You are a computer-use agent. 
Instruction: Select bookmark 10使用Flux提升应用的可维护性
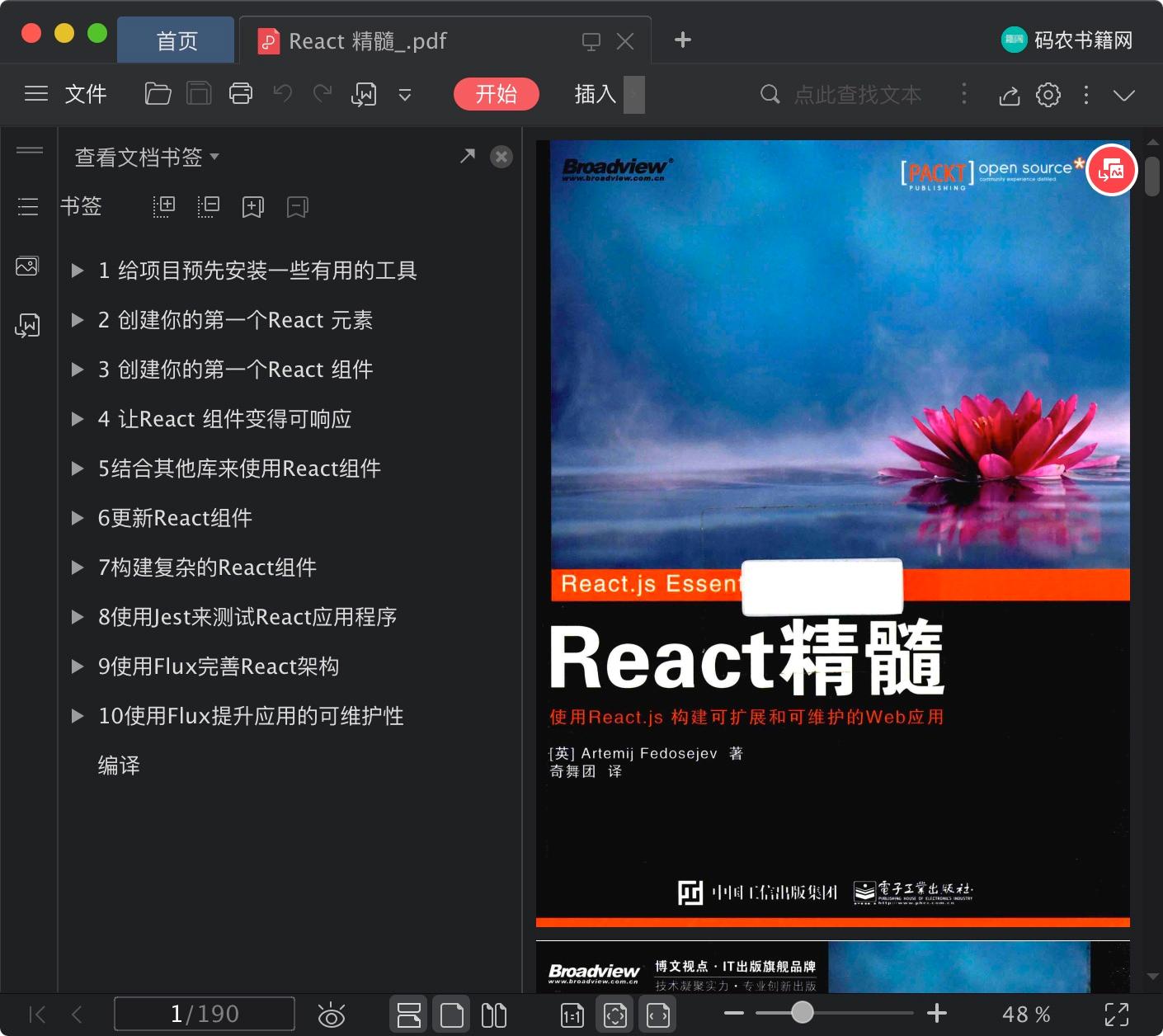pos(251,716)
